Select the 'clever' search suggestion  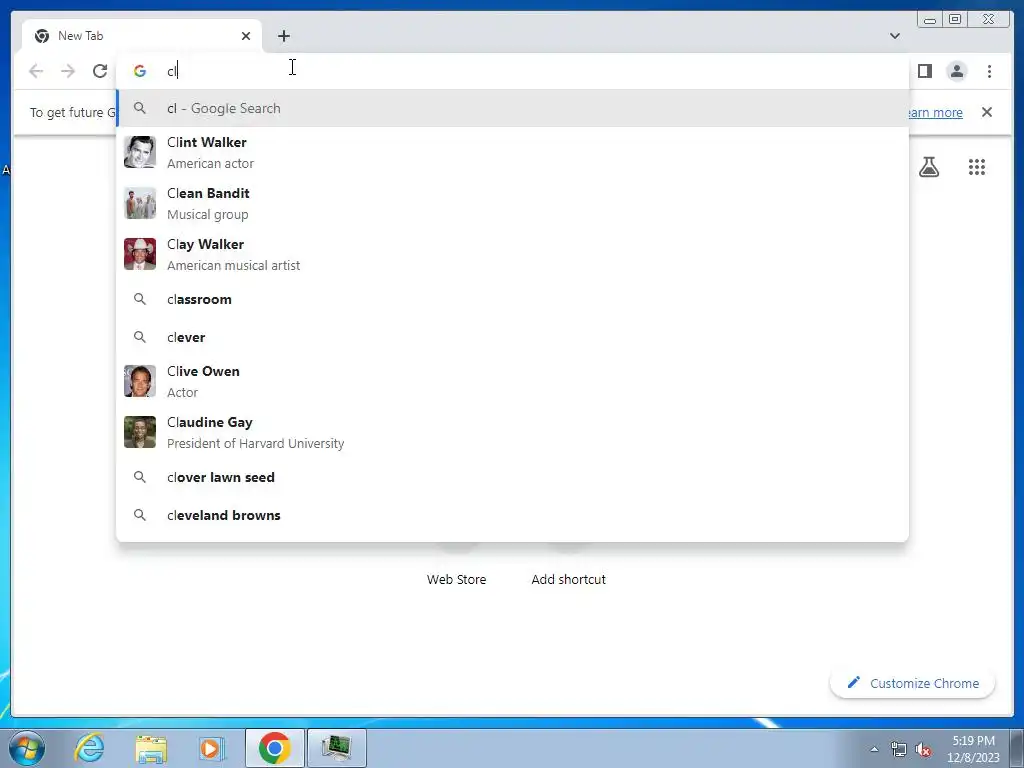coord(513,337)
